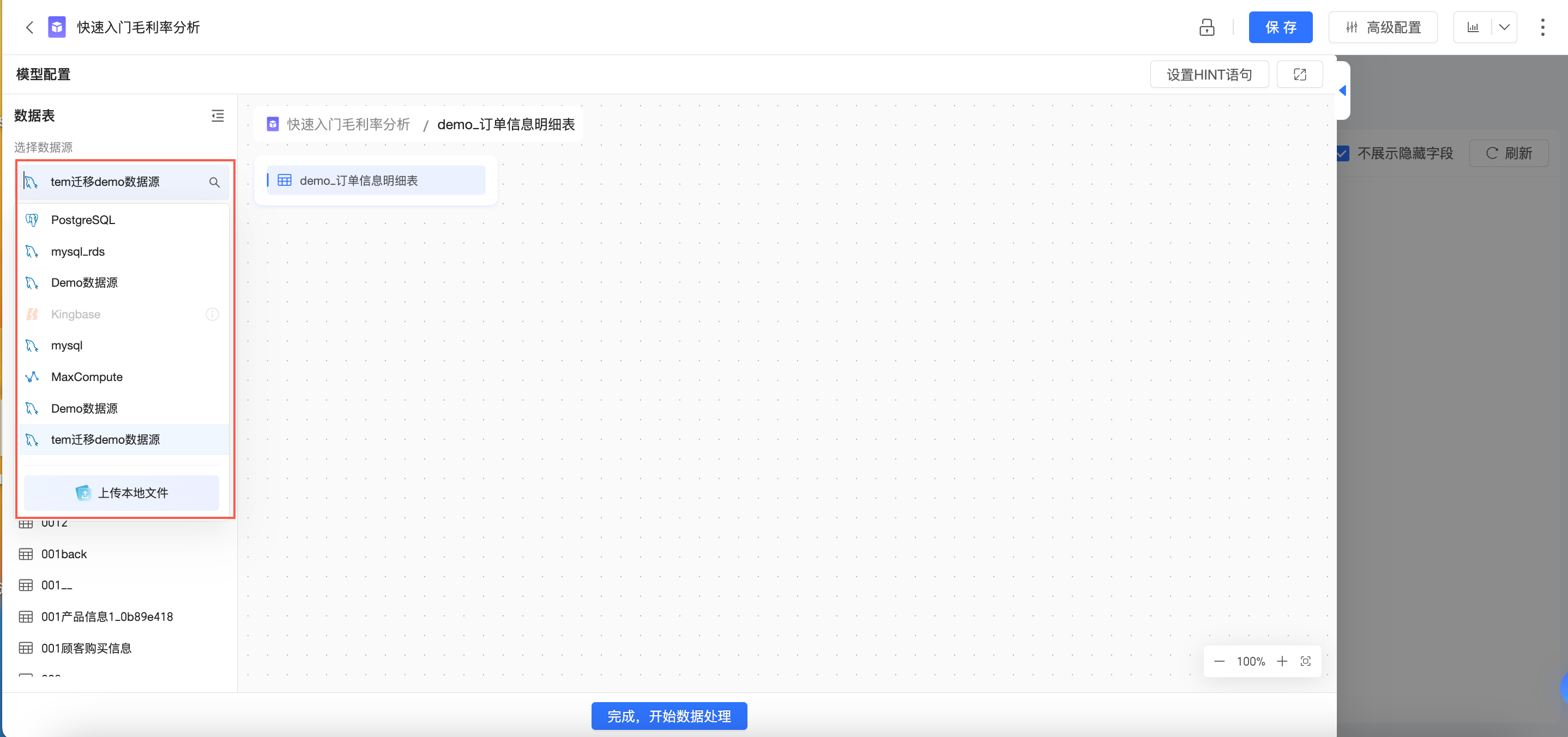Click the 保存 save button
This screenshot has height=737, width=1568.
(1280, 27)
